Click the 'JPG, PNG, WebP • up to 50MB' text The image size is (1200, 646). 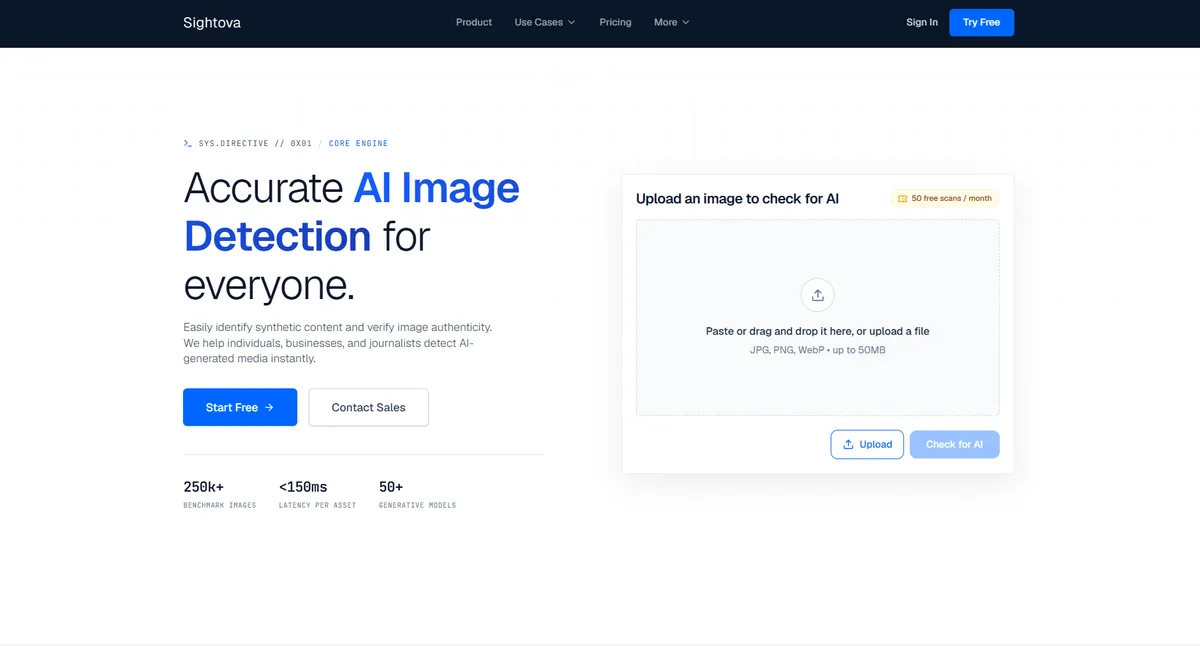point(818,350)
